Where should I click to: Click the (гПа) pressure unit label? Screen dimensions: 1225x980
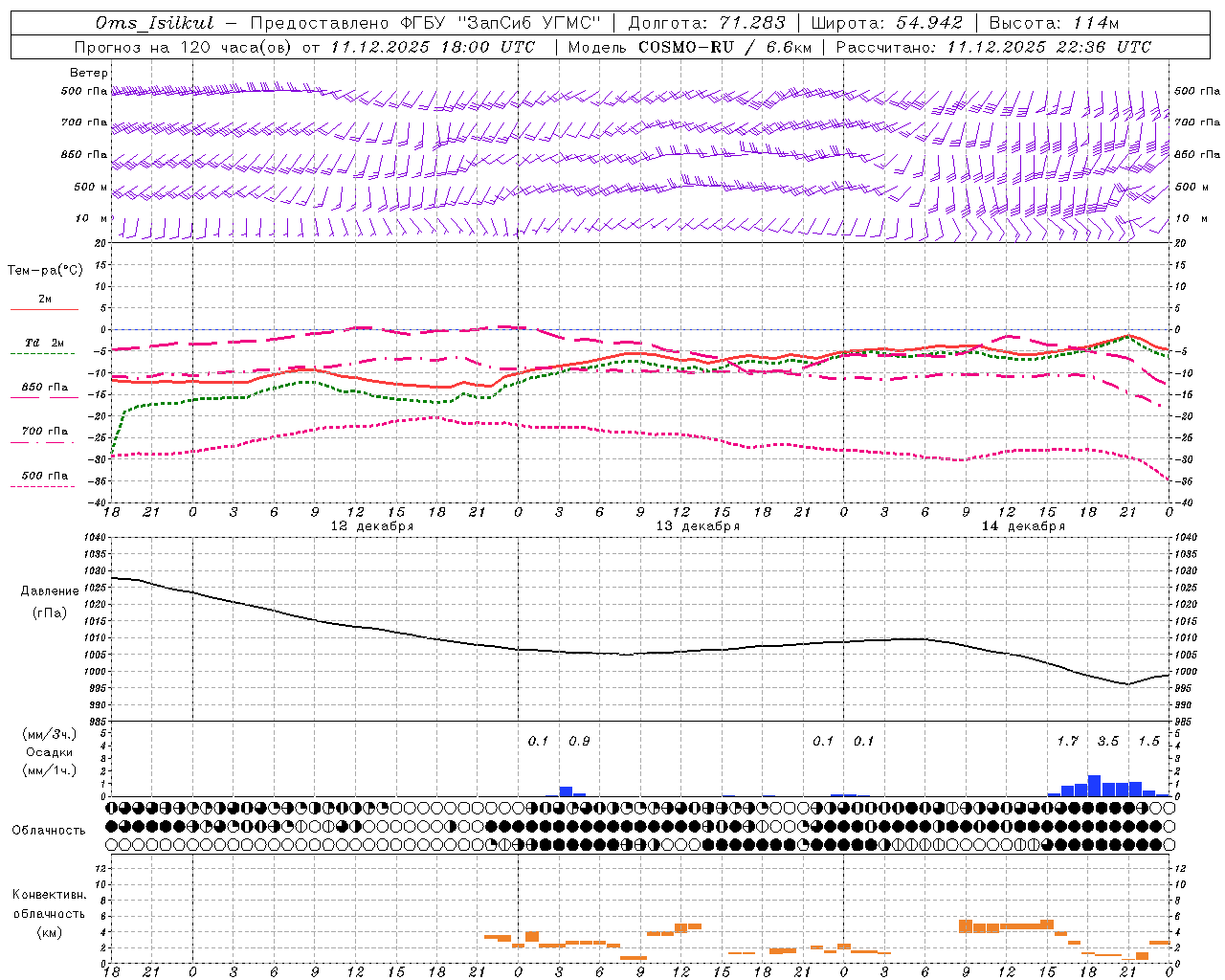50,613
